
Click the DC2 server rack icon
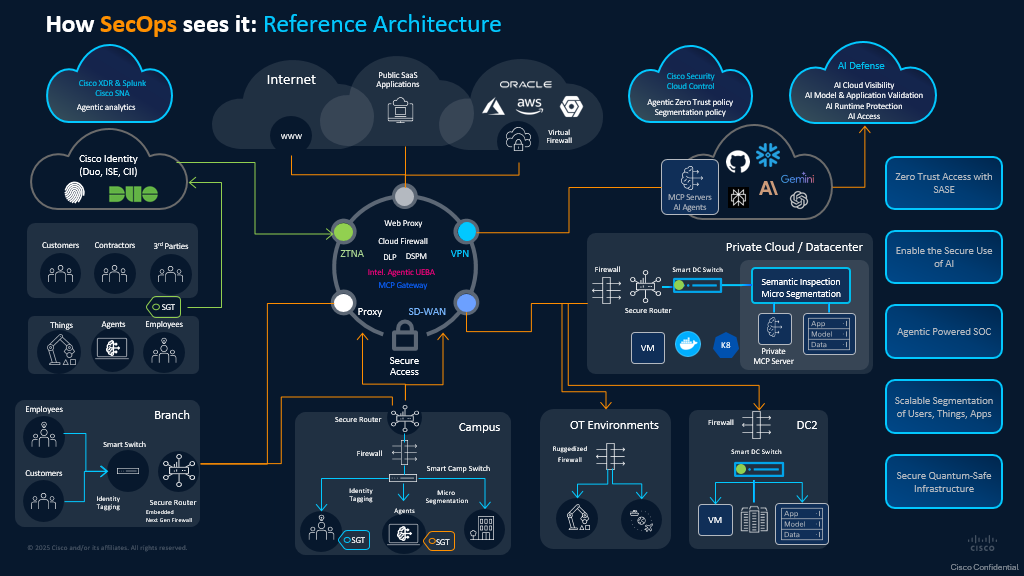[754, 520]
